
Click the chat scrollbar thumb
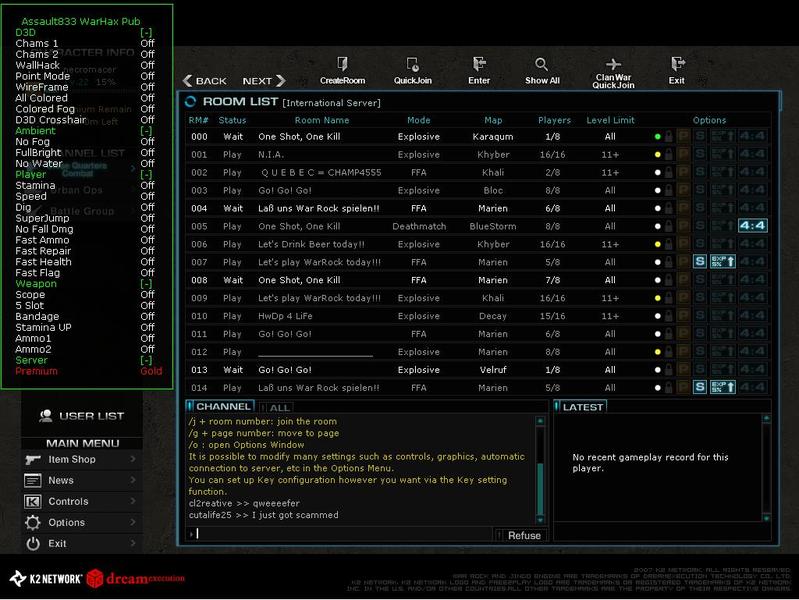click(540, 489)
